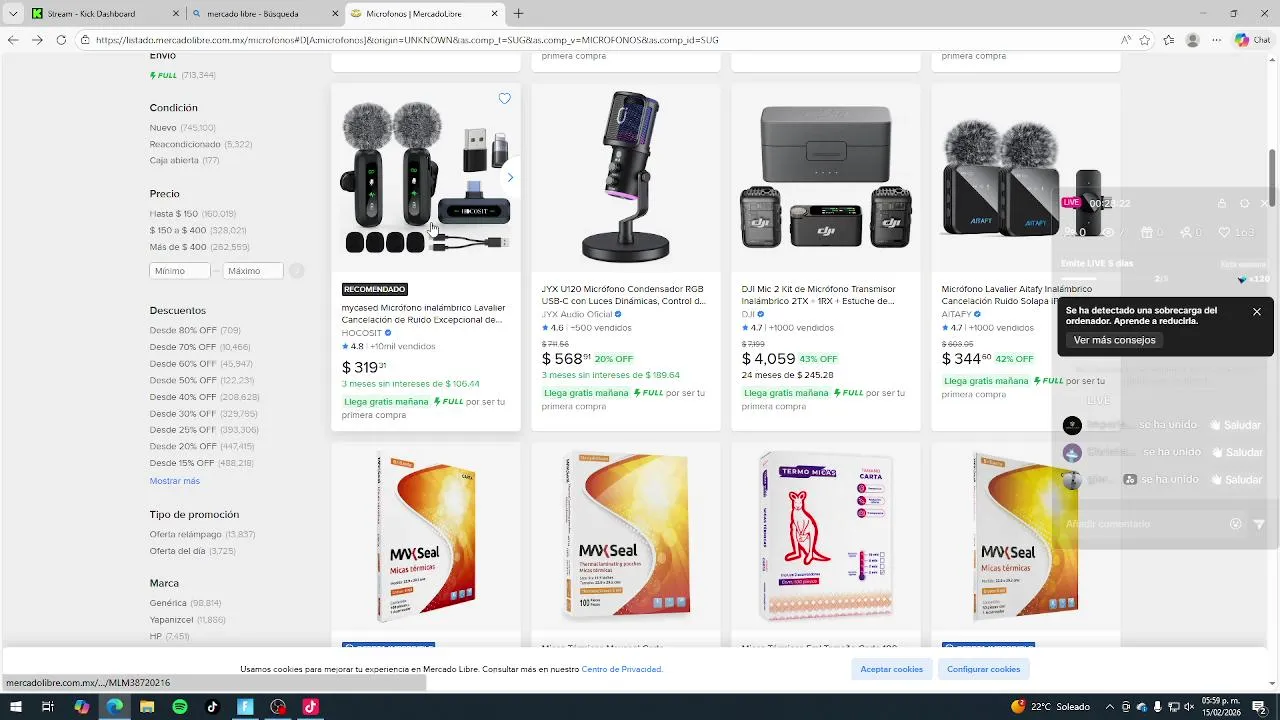This screenshot has width=1280, height=720.
Task: Show next image of HOCOSIT microphone
Action: click(x=510, y=177)
